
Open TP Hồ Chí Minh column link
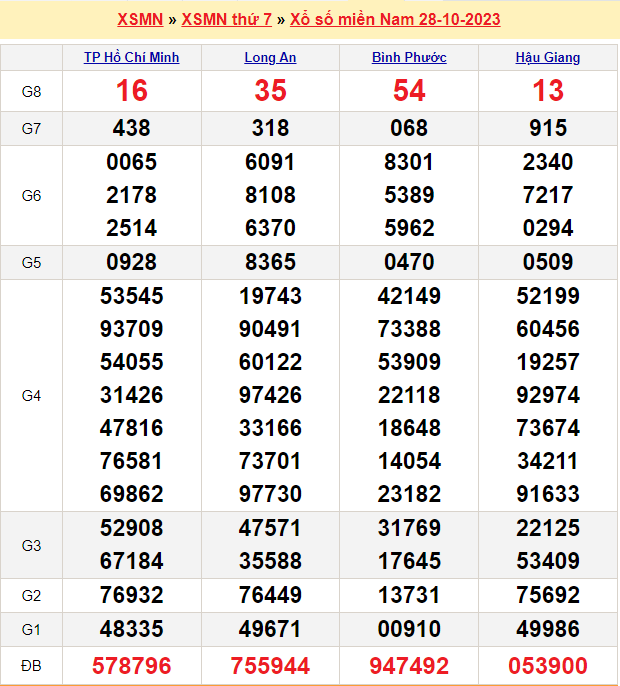pyautogui.click(x=132, y=58)
